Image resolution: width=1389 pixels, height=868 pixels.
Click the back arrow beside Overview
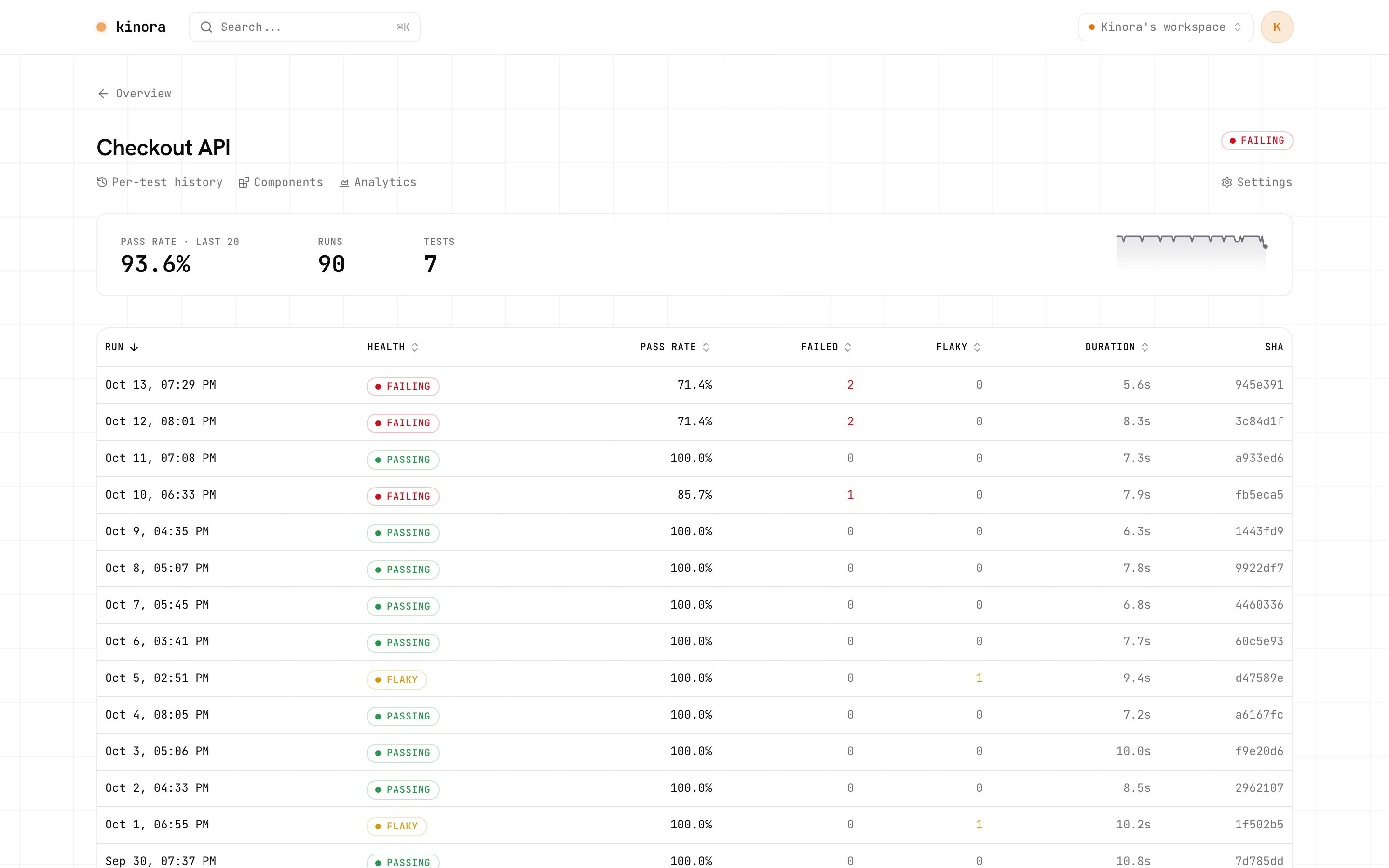[x=103, y=94]
